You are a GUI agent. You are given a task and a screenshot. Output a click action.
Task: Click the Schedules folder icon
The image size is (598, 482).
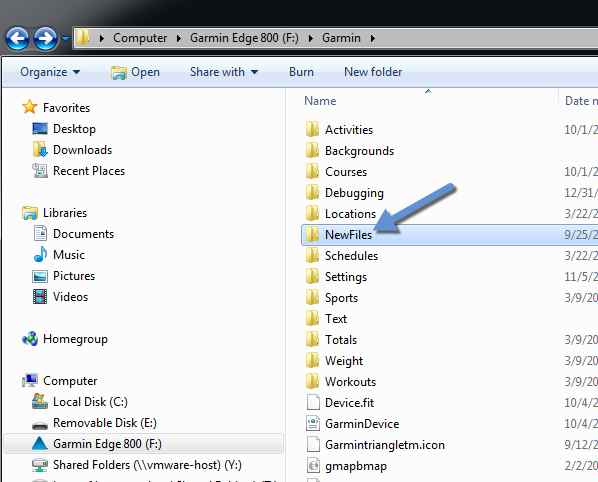point(312,255)
